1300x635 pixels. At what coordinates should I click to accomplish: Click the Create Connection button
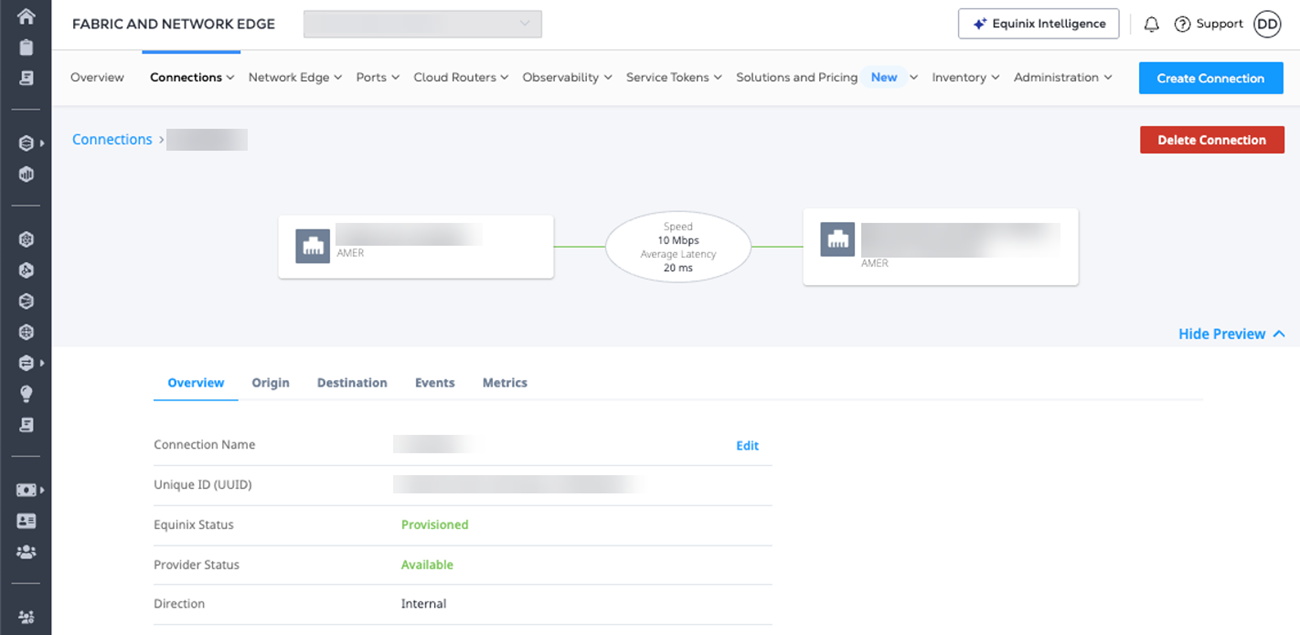click(x=1210, y=78)
